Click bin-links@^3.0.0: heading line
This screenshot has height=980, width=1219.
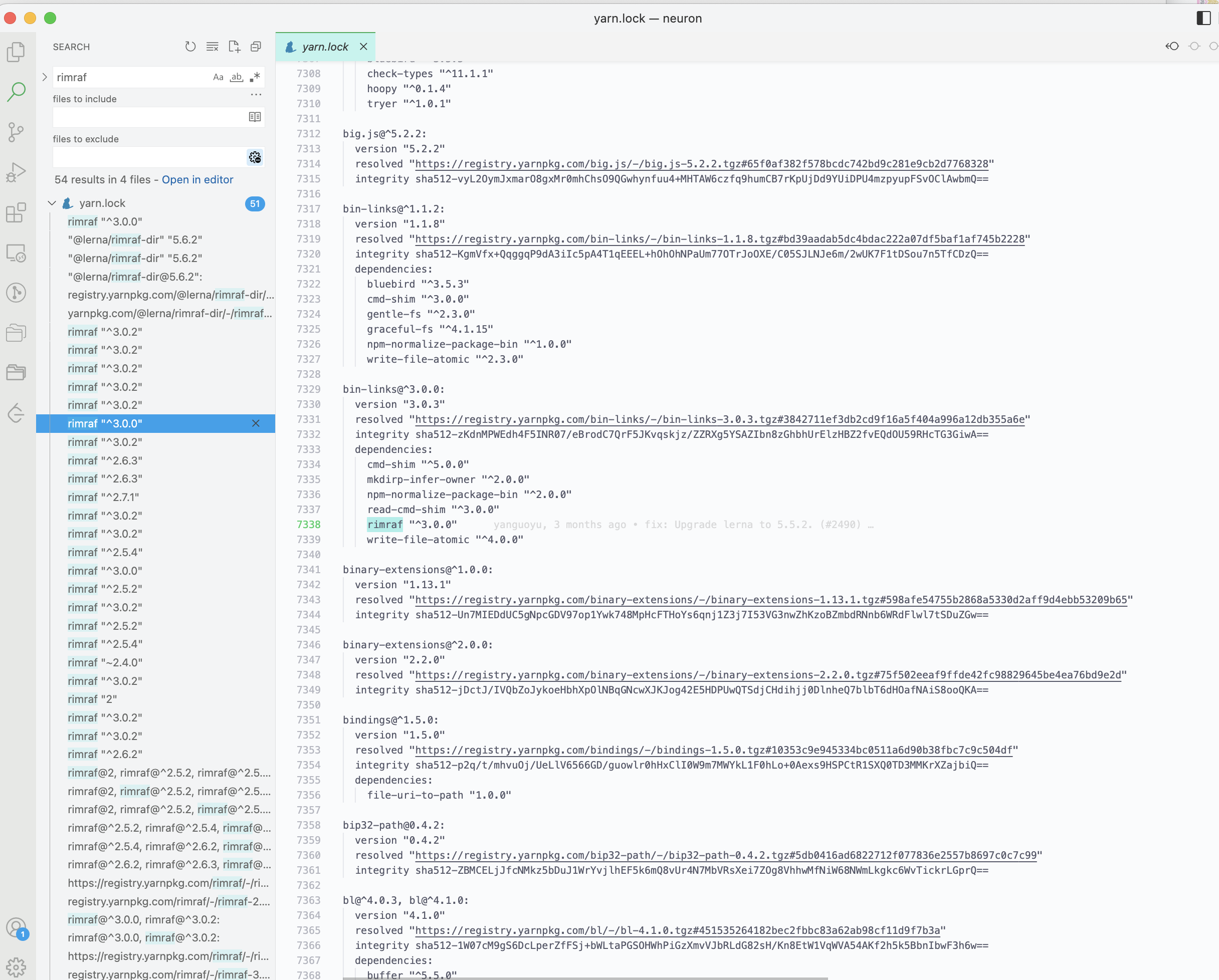tap(393, 389)
